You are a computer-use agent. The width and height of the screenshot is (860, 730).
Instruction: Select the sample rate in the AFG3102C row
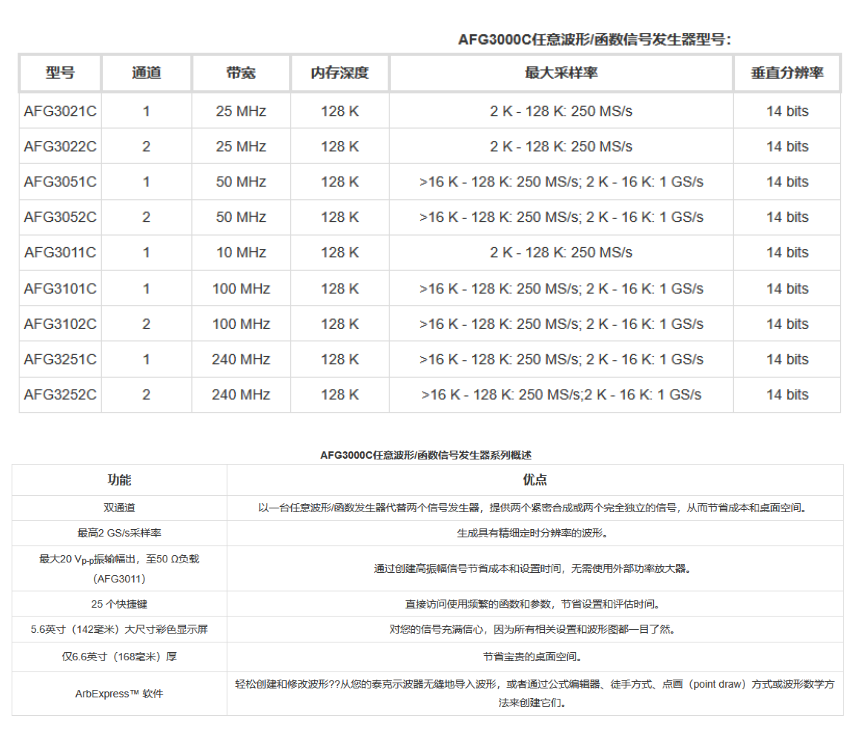click(x=561, y=324)
